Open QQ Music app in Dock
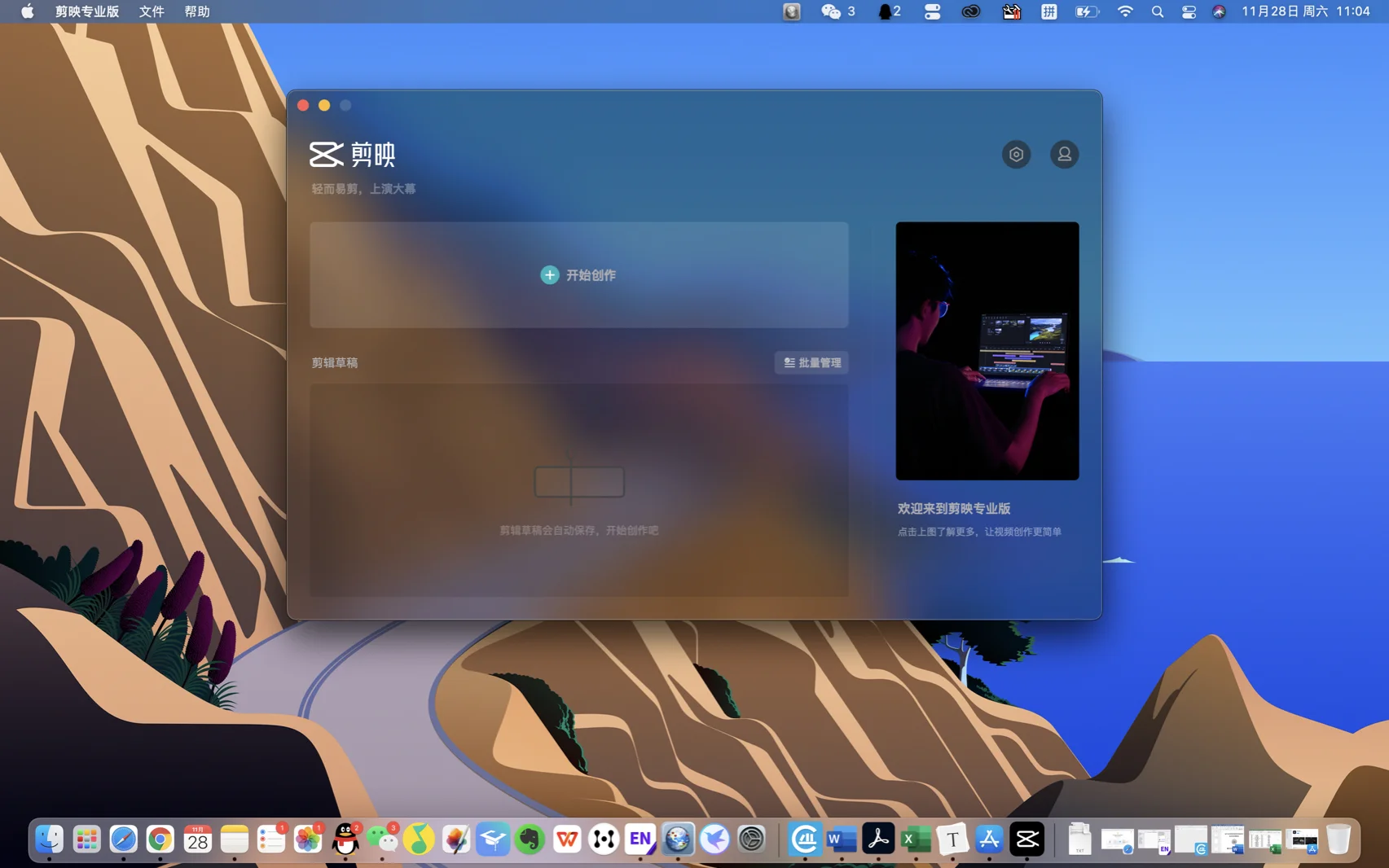Screen dimensions: 1389x868 (419, 839)
